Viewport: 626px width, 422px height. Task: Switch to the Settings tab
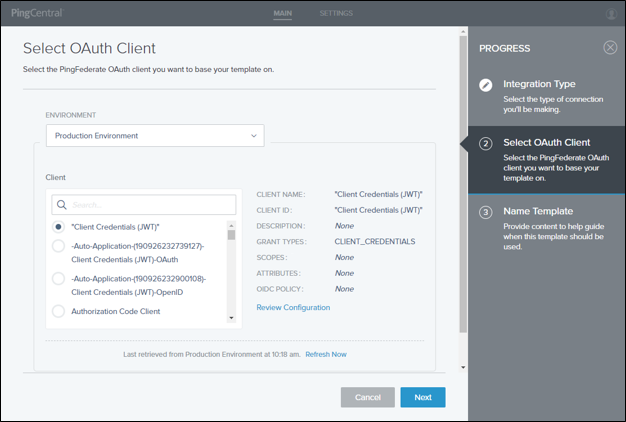[x=336, y=13]
